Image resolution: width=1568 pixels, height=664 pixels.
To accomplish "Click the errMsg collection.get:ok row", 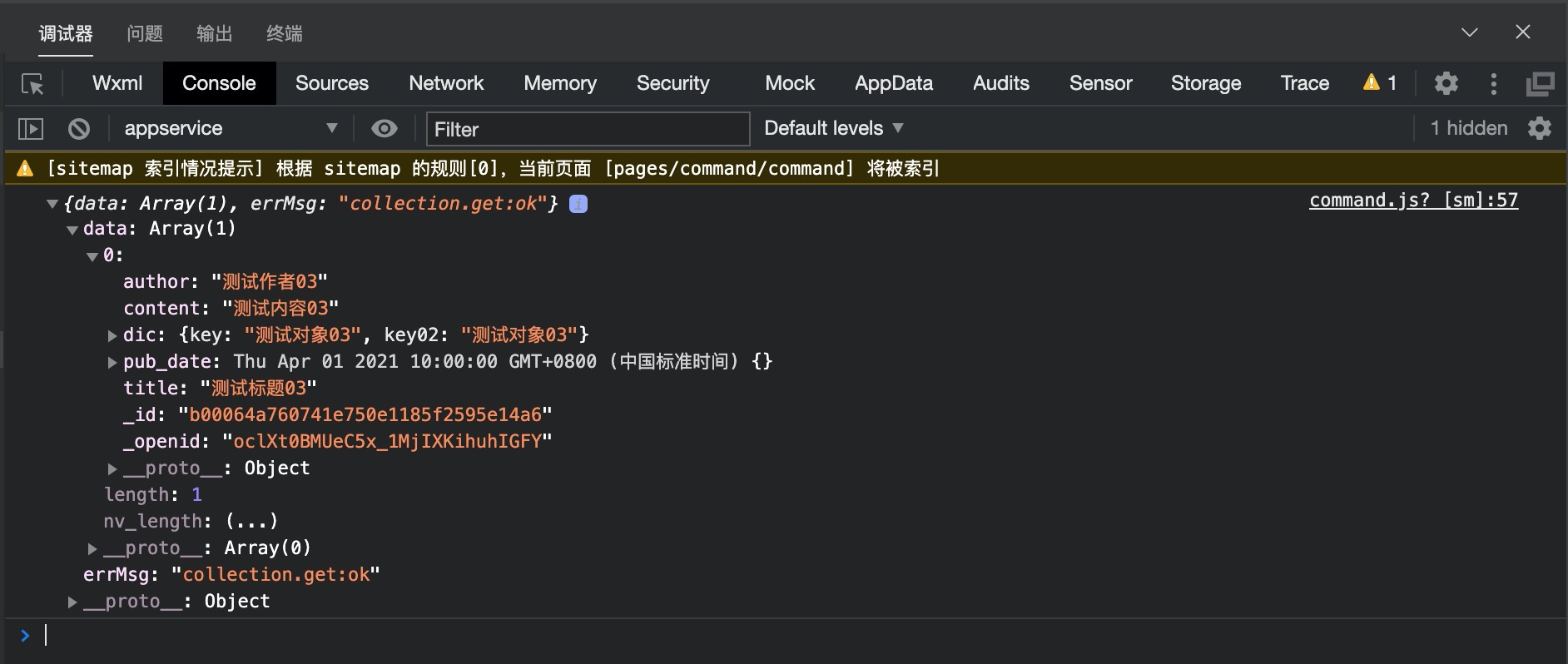I will tap(231, 575).
